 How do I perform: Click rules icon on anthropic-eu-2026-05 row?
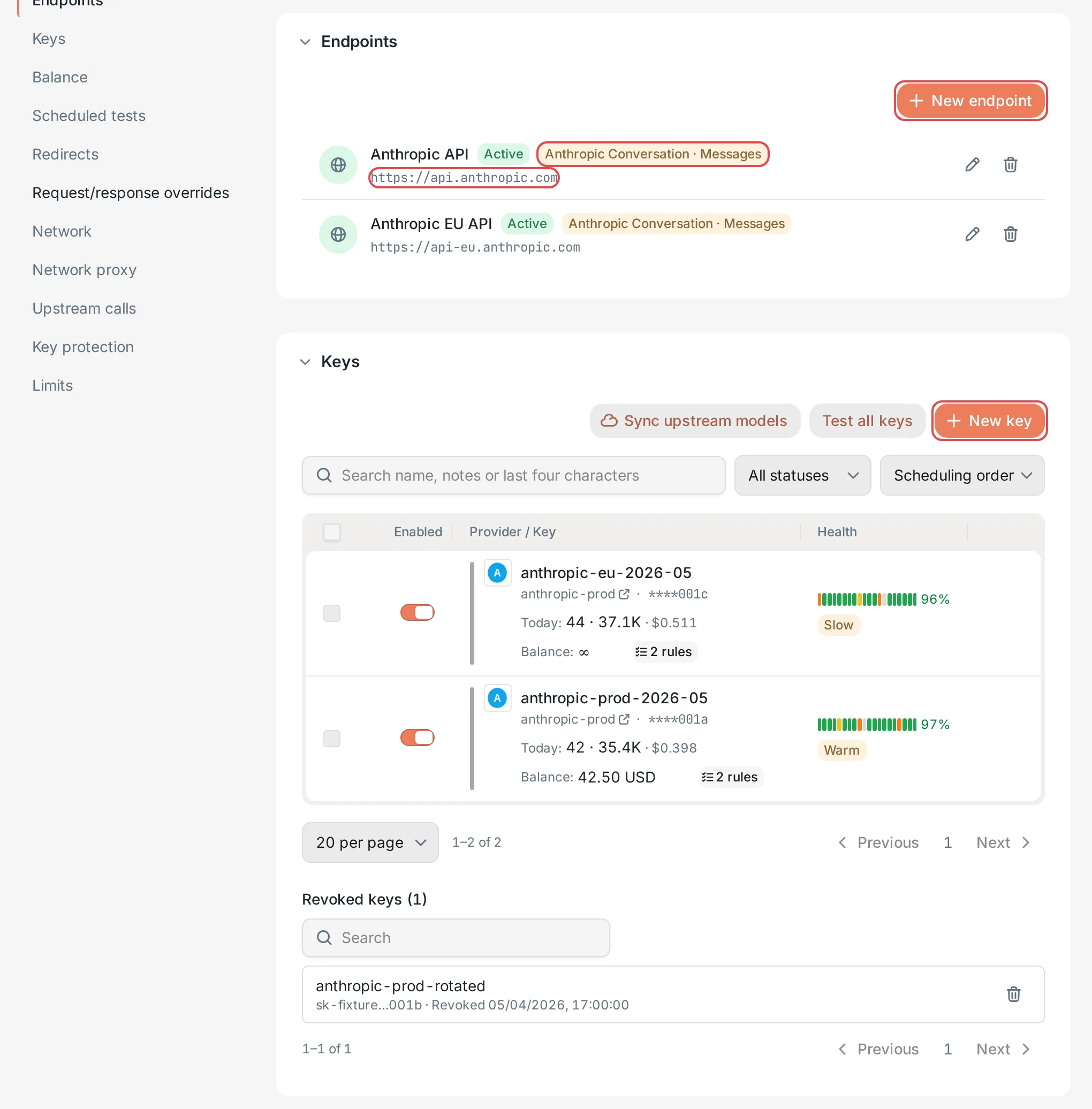pos(641,651)
